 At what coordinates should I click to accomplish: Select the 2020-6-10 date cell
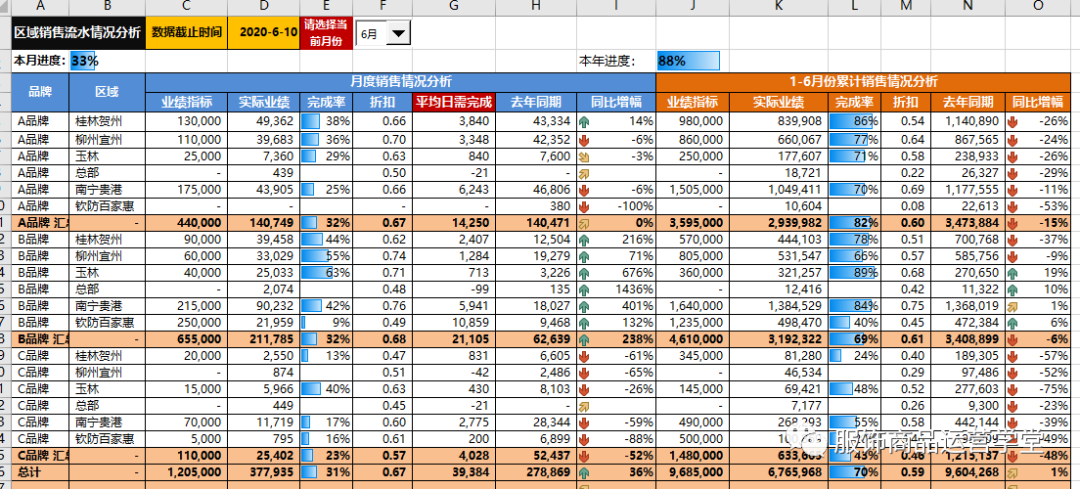pyautogui.click(x=264, y=32)
